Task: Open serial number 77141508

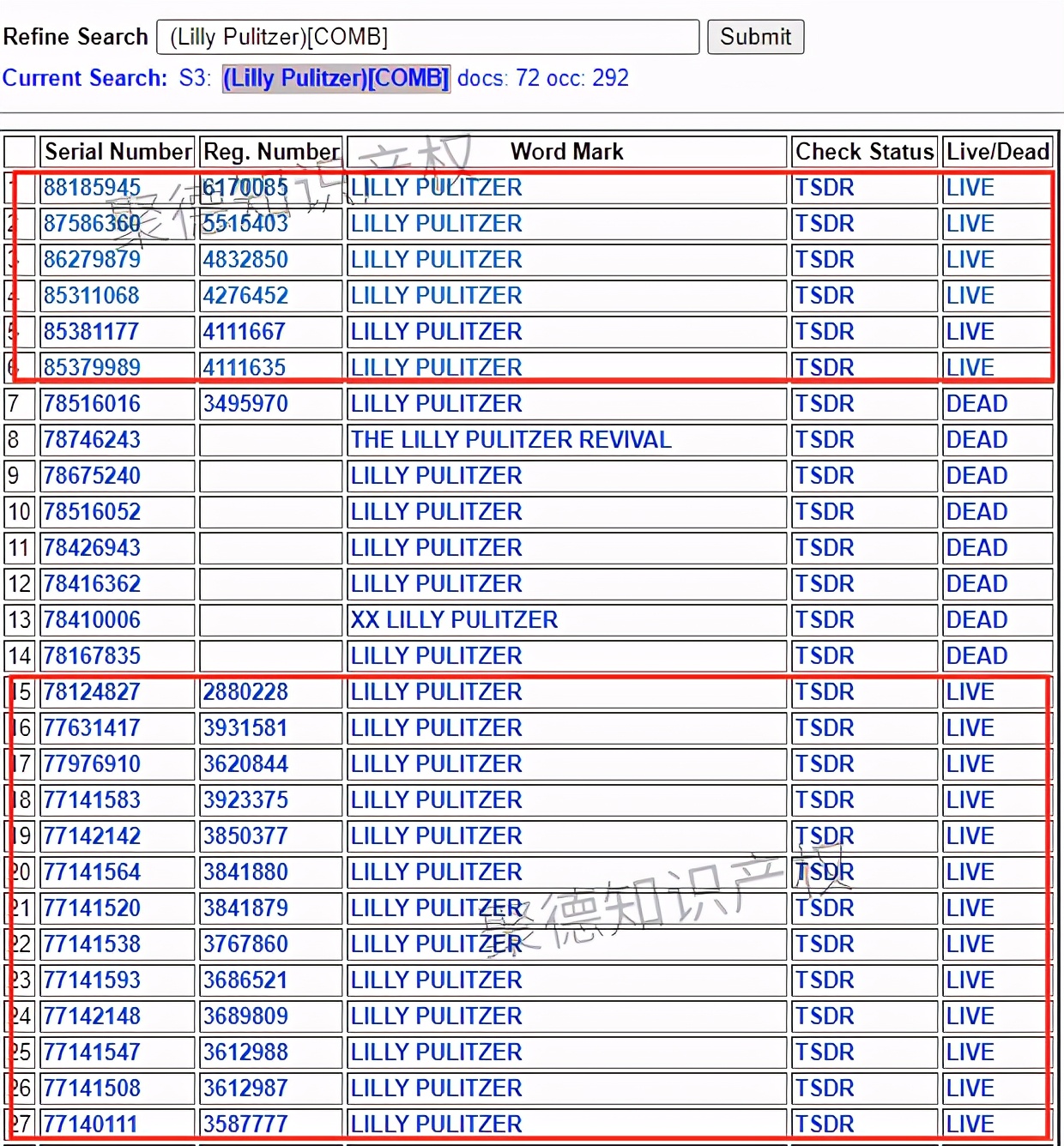Action: pyautogui.click(x=92, y=1088)
